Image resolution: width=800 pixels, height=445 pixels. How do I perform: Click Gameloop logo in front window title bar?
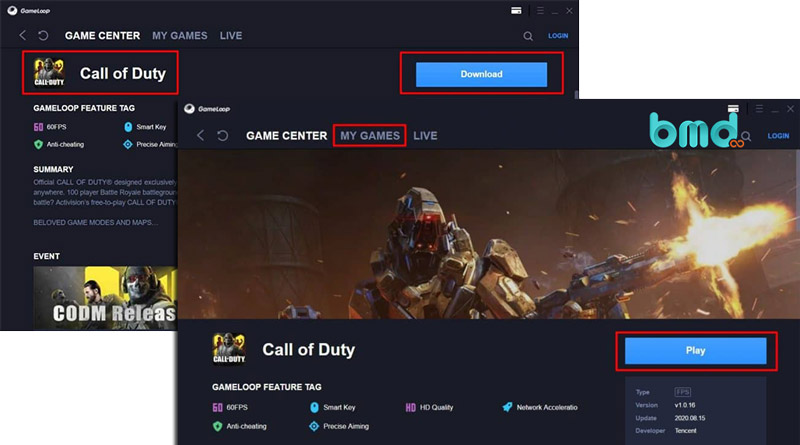[207, 109]
